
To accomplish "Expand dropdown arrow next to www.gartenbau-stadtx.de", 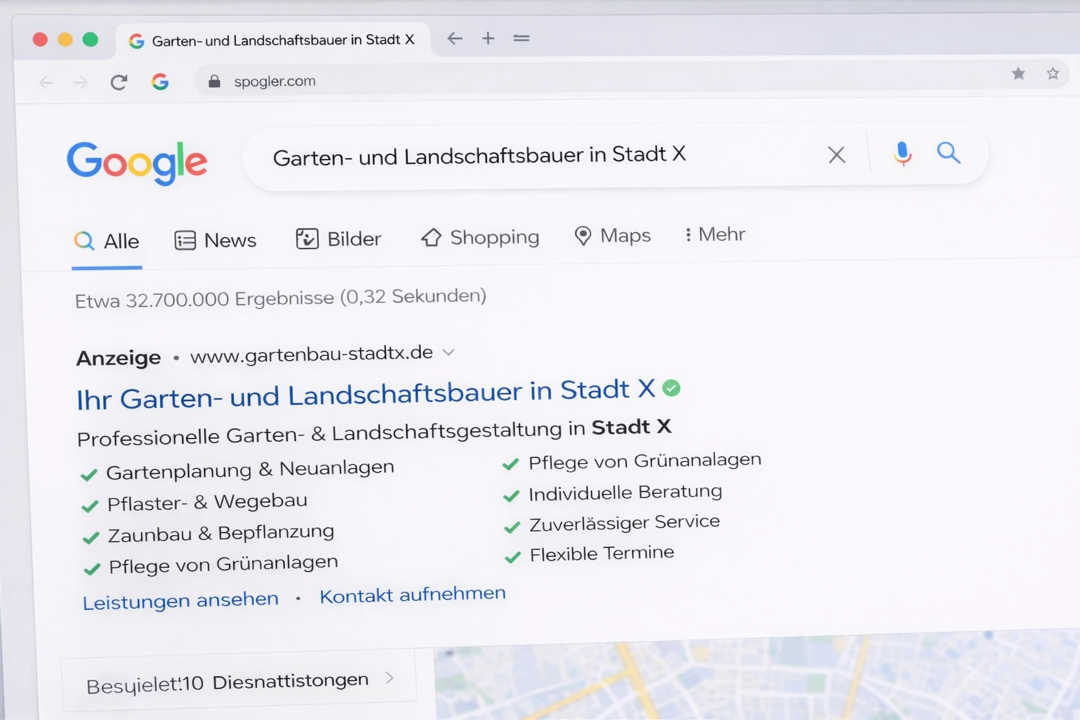I will pyautogui.click(x=448, y=352).
